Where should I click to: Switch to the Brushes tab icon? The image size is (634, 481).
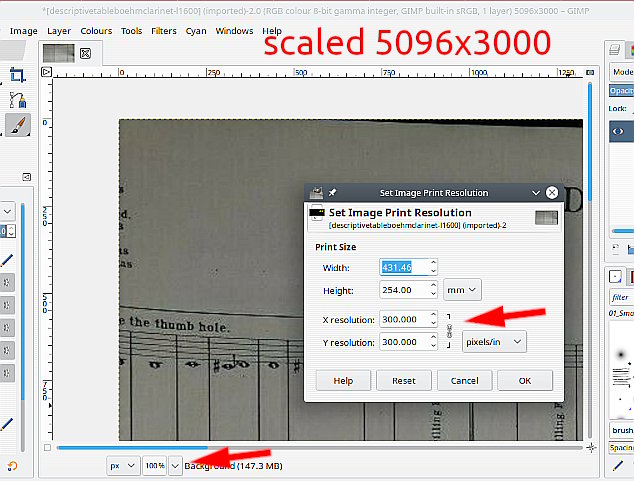point(615,277)
